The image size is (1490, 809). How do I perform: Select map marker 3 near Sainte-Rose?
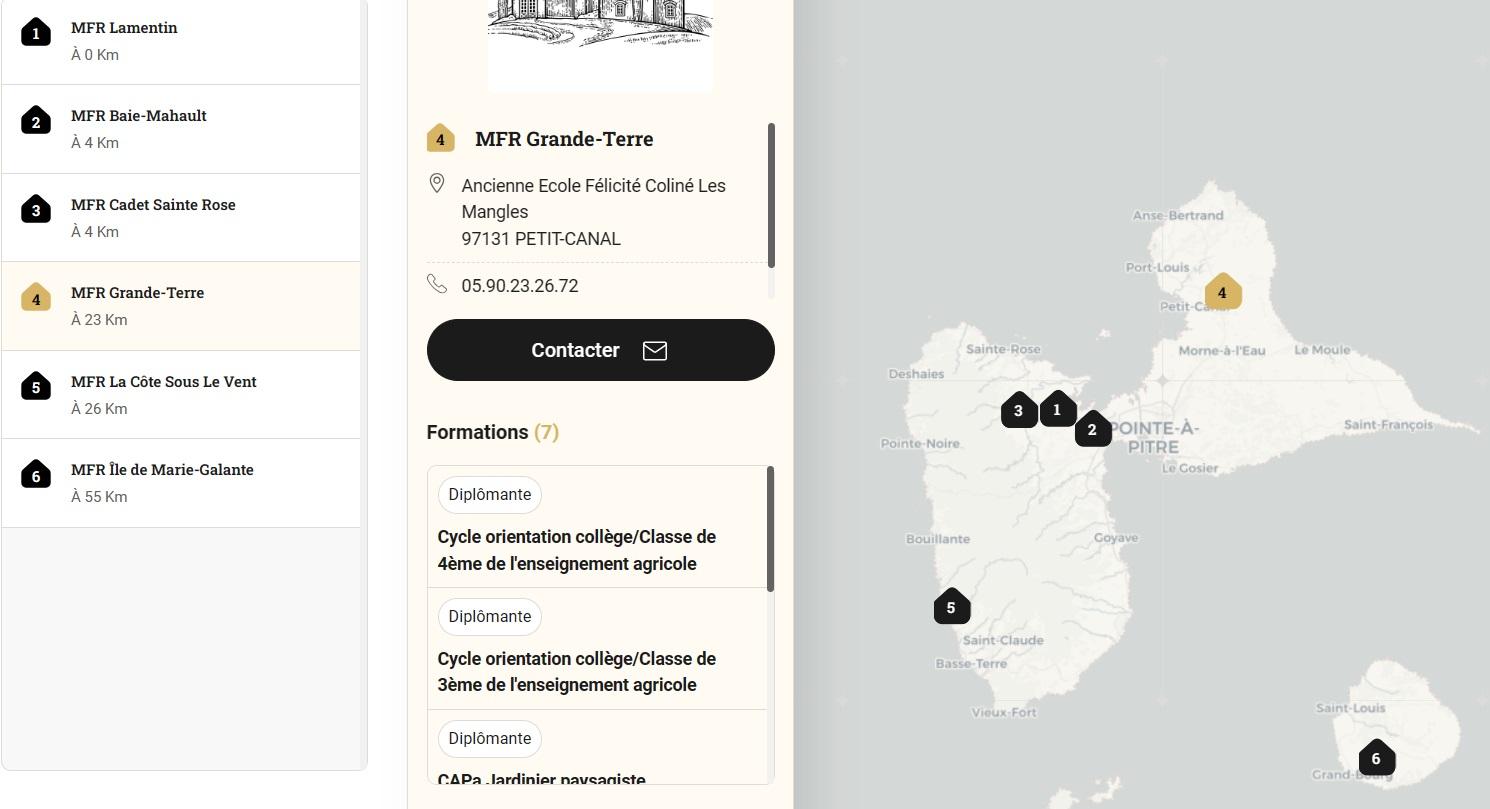click(1018, 410)
